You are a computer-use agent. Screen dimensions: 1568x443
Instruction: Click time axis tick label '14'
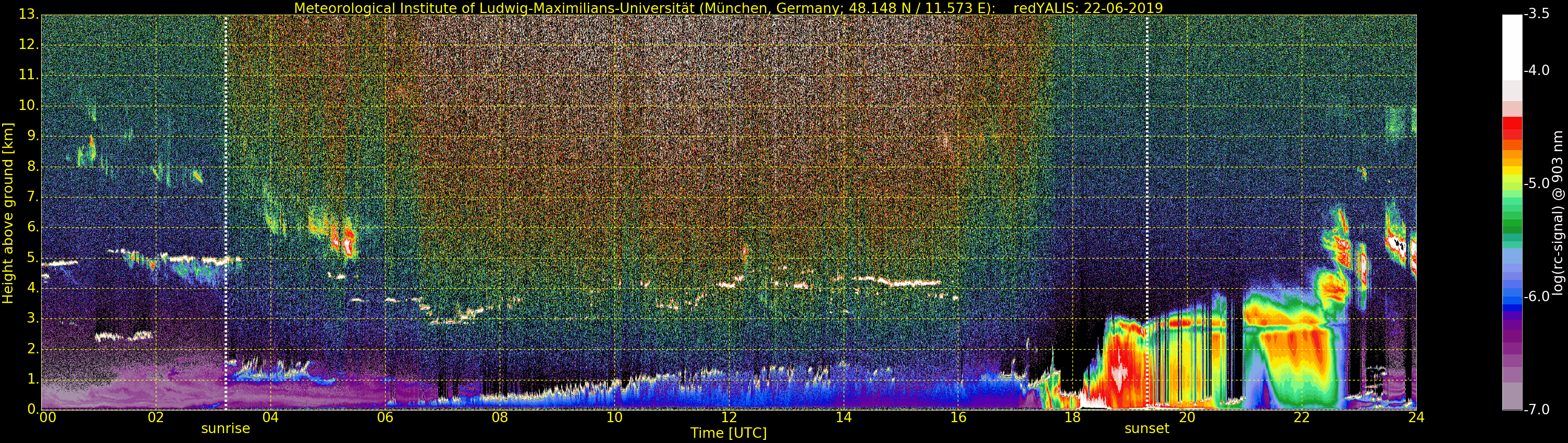844,417
